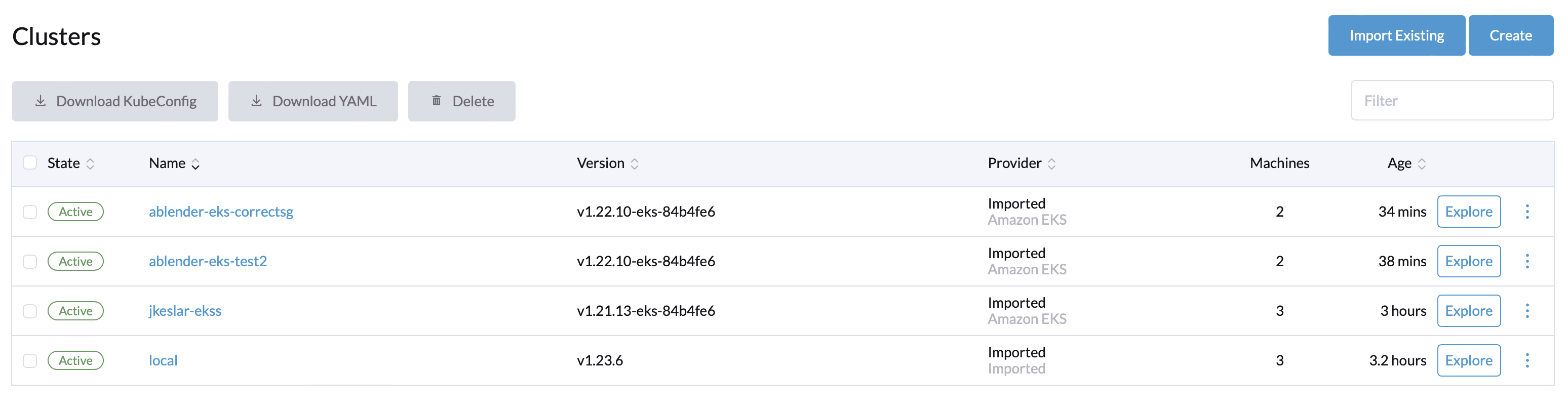Click Explore for the local cluster
Viewport: 1568px width, 411px height.
pos(1469,360)
